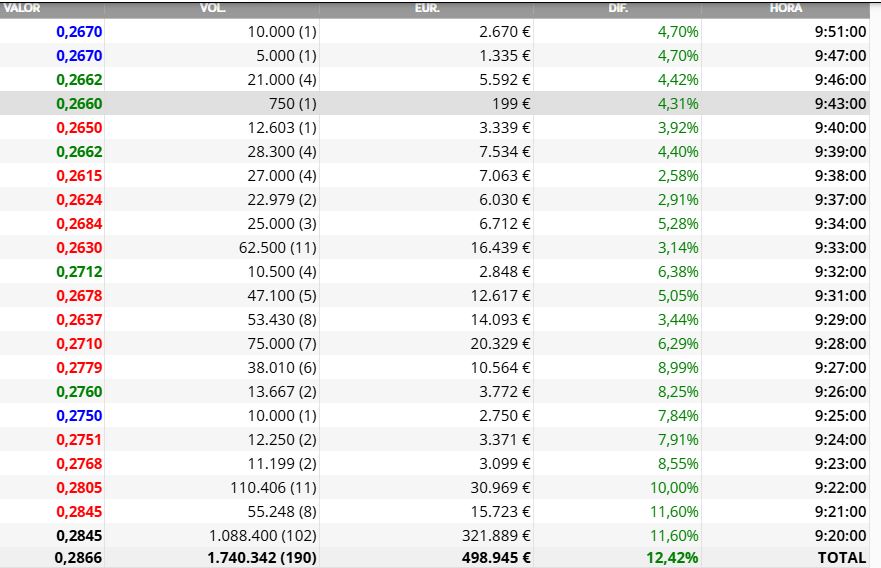
Task: Select the 321.889 € amount cell
Action: 496,536
